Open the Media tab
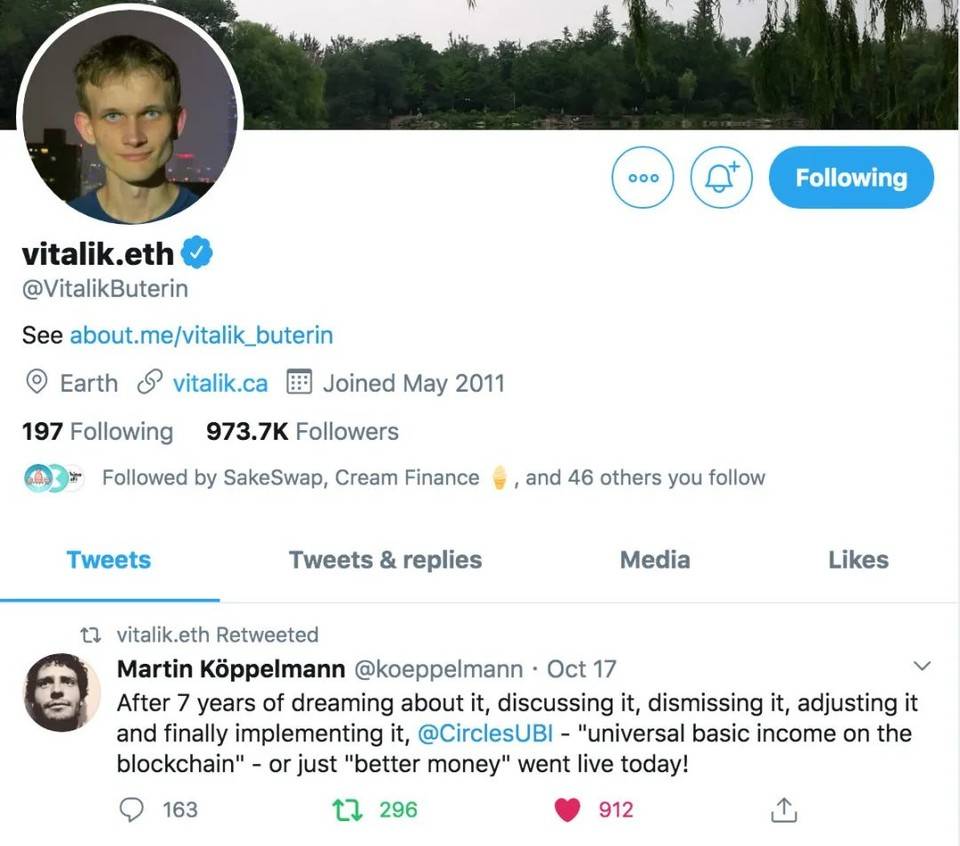 click(655, 560)
